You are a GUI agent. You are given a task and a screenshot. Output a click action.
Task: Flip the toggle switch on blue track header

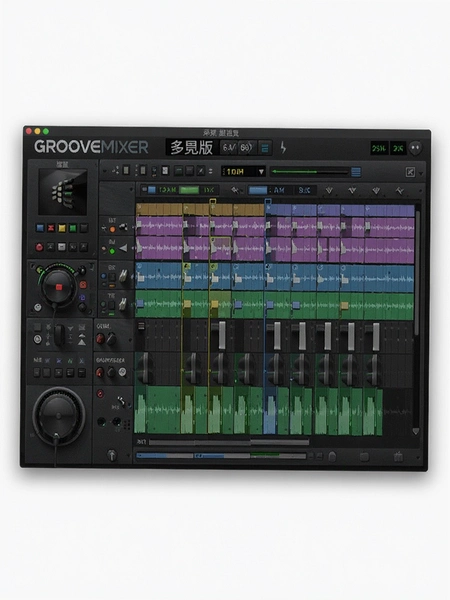pos(123,275)
